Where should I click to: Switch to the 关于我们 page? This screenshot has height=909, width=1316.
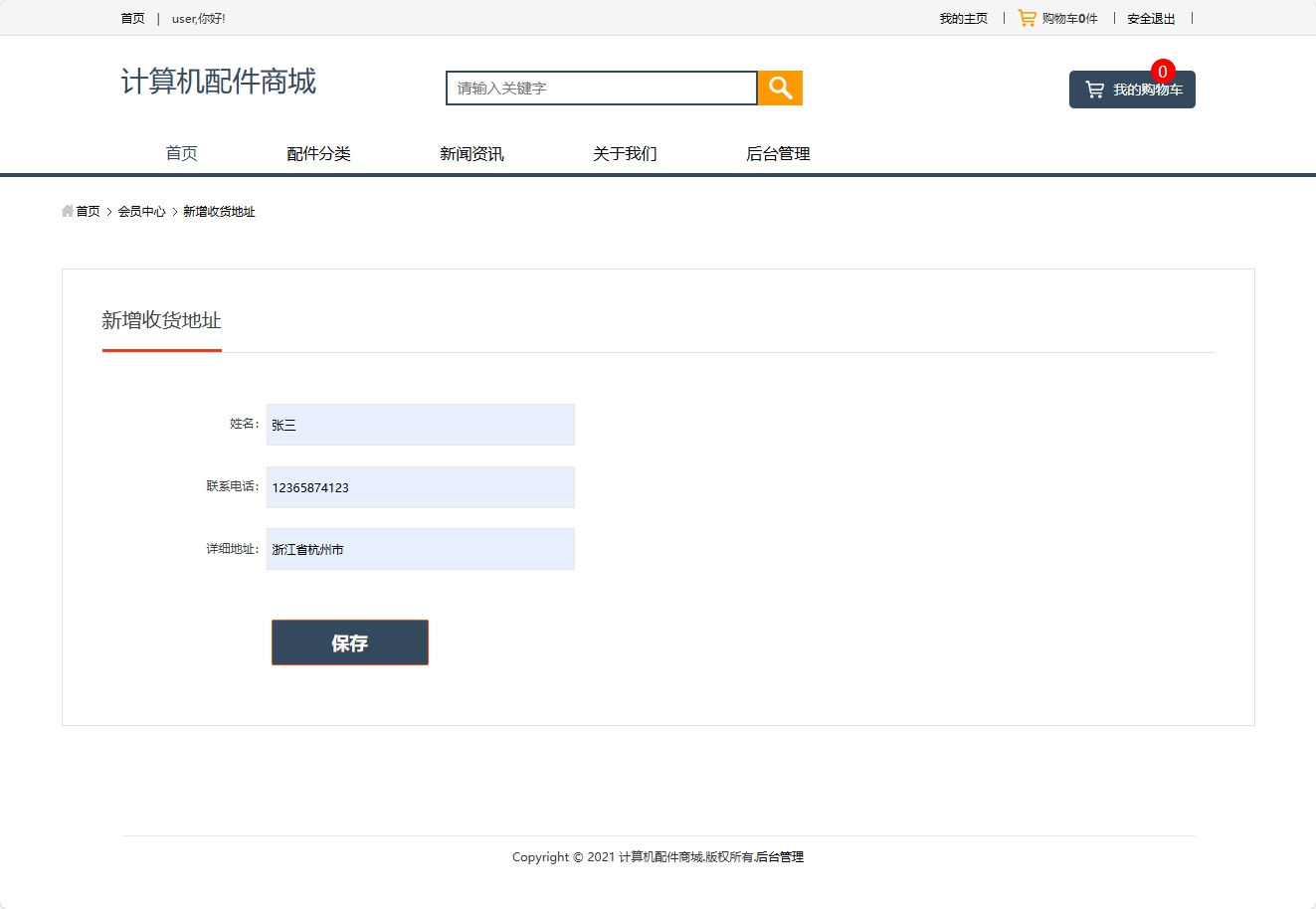(x=624, y=153)
